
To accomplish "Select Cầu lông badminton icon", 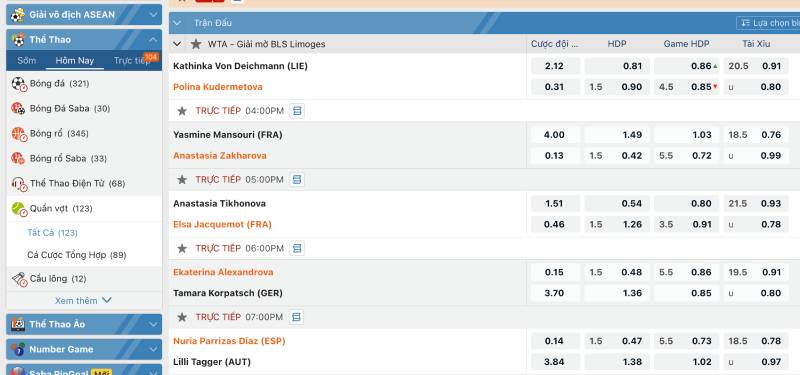I will [x=19, y=279].
